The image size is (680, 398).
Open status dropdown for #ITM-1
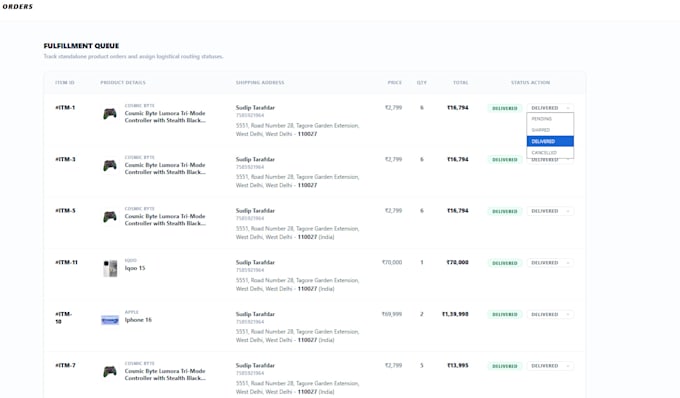(x=550, y=108)
